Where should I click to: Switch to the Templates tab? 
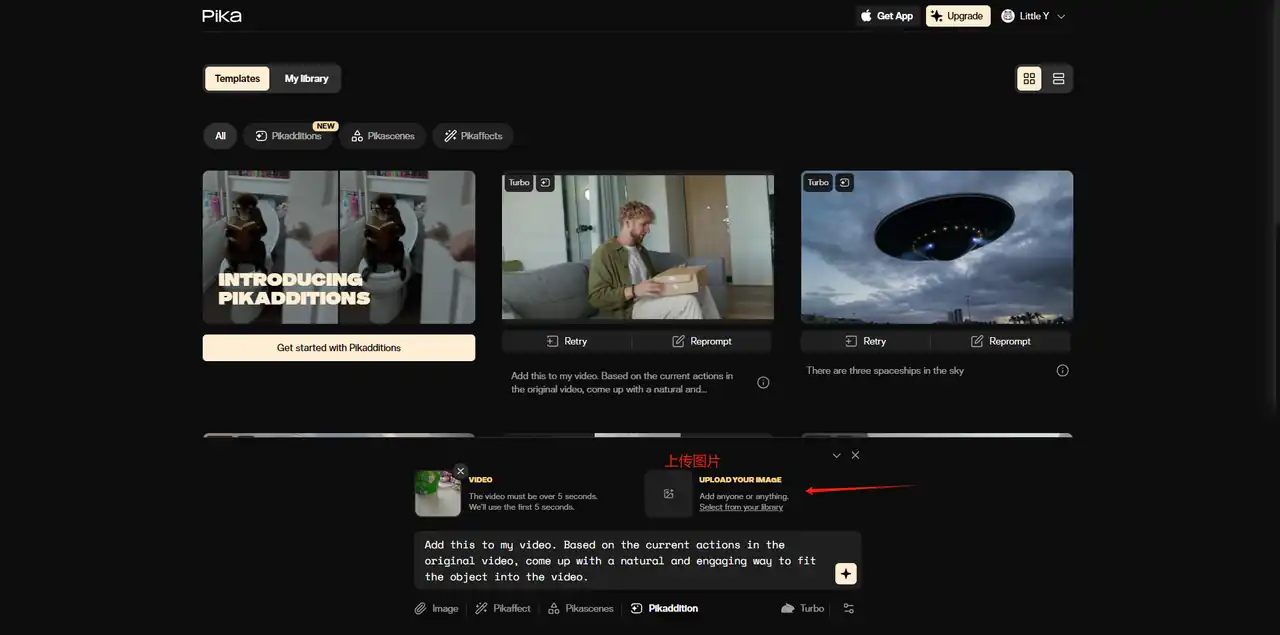tap(237, 79)
